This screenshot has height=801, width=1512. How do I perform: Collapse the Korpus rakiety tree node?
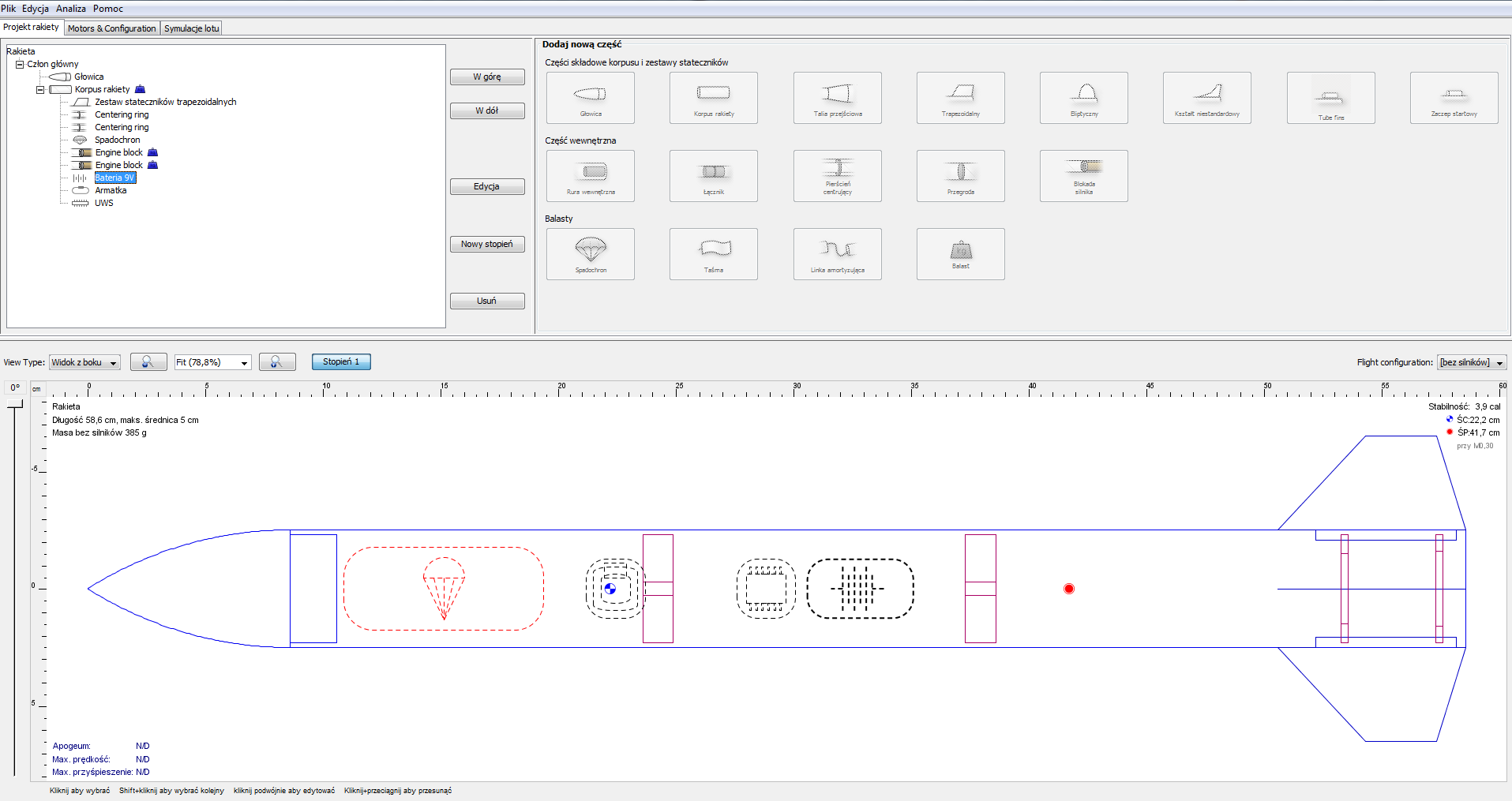click(40, 90)
